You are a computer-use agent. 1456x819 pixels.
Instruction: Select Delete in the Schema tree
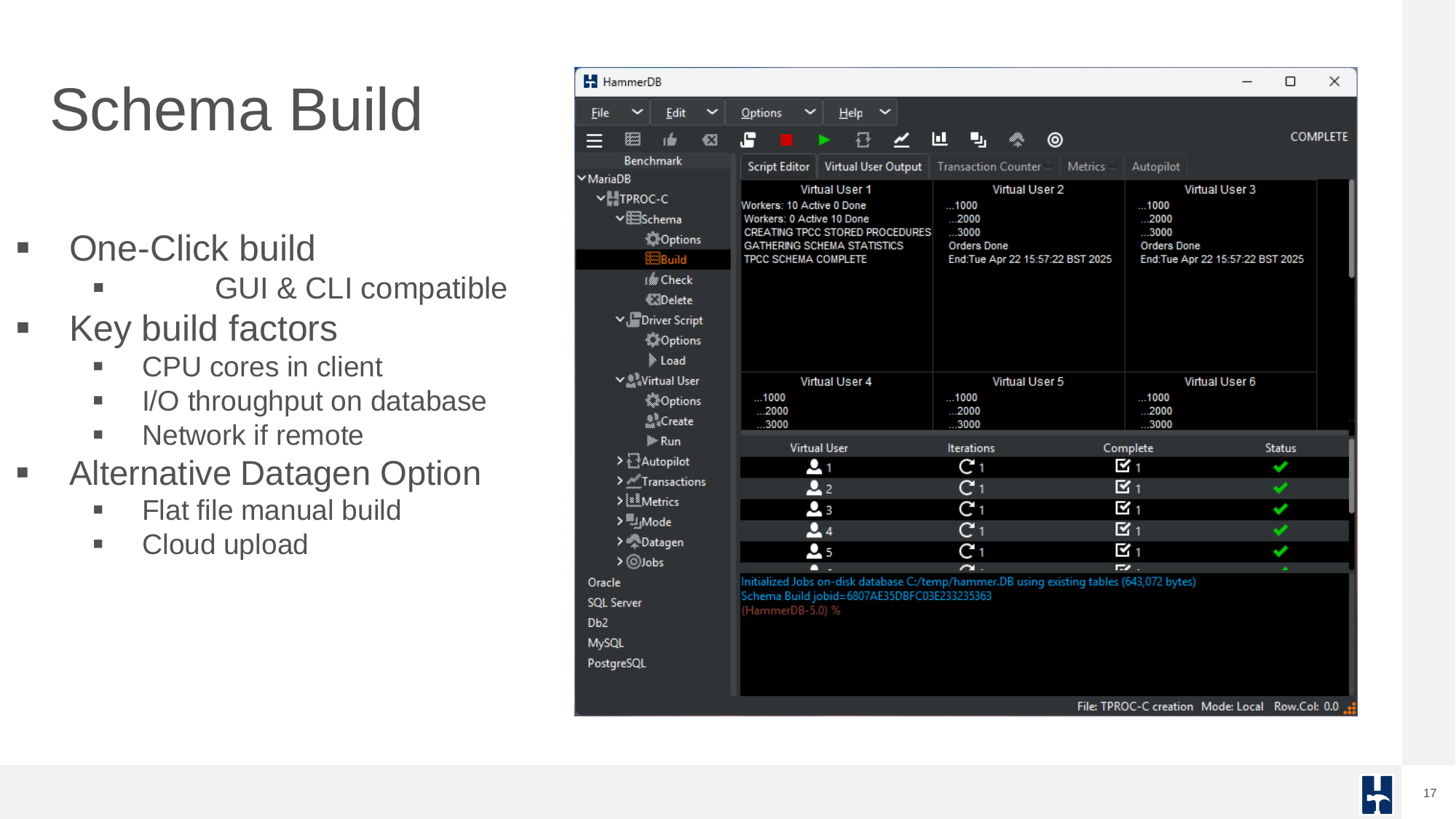point(669,300)
